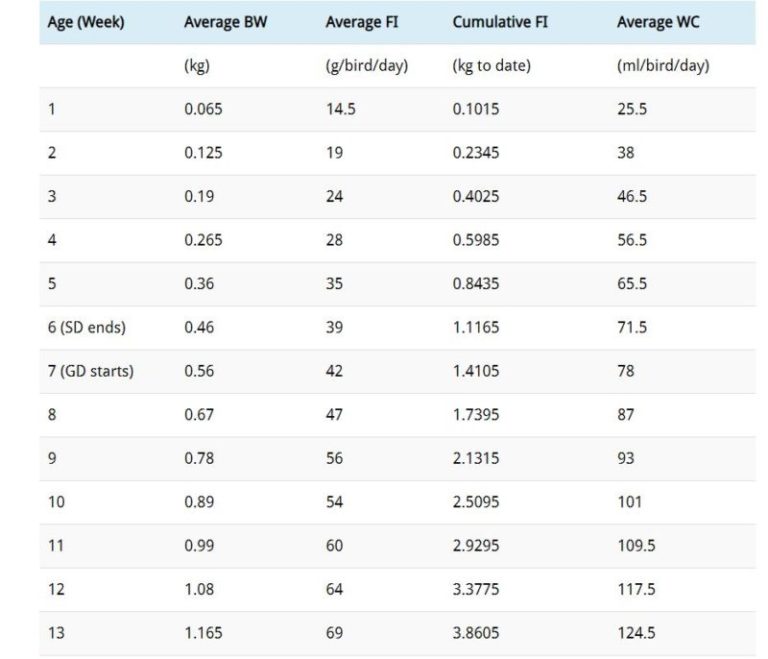768x659 pixels.
Task: Click the Average BW column header
Action: tap(218, 22)
